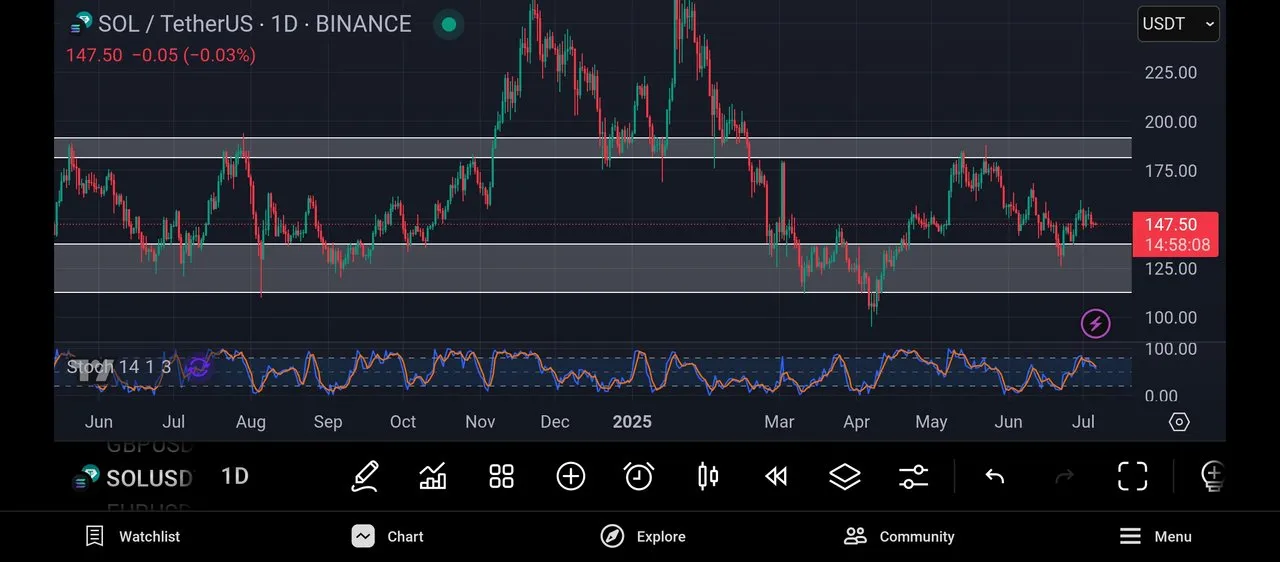Viewport: 1280px width, 562px height.
Task: Tap the plus add symbol icon
Action: (x=570, y=476)
